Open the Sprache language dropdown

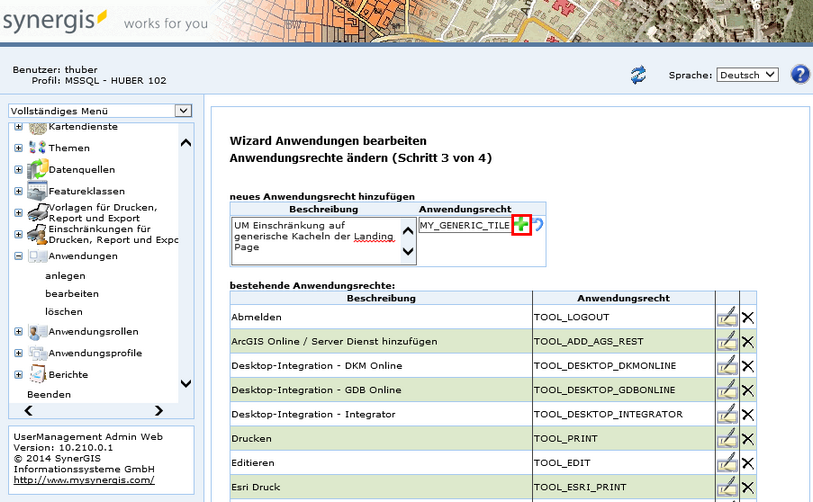click(748, 75)
